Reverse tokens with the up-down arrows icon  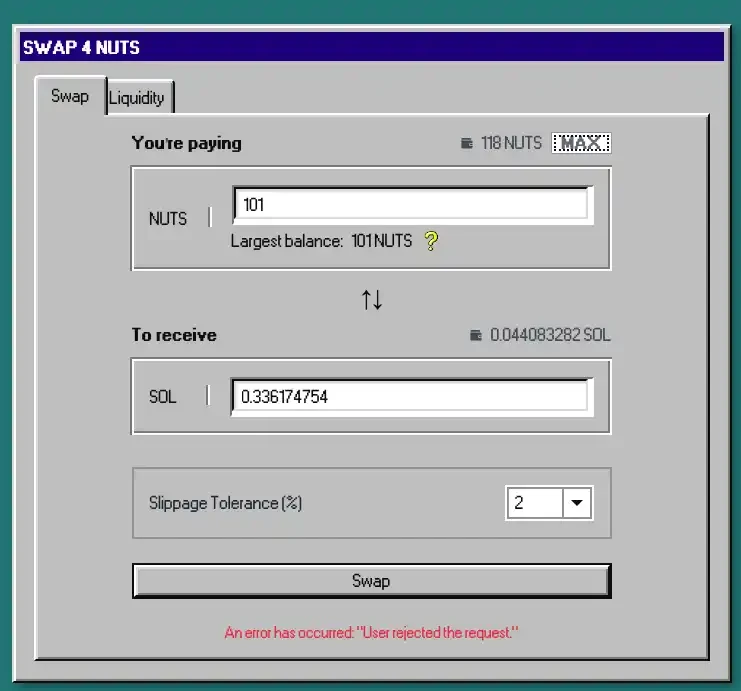click(x=371, y=299)
